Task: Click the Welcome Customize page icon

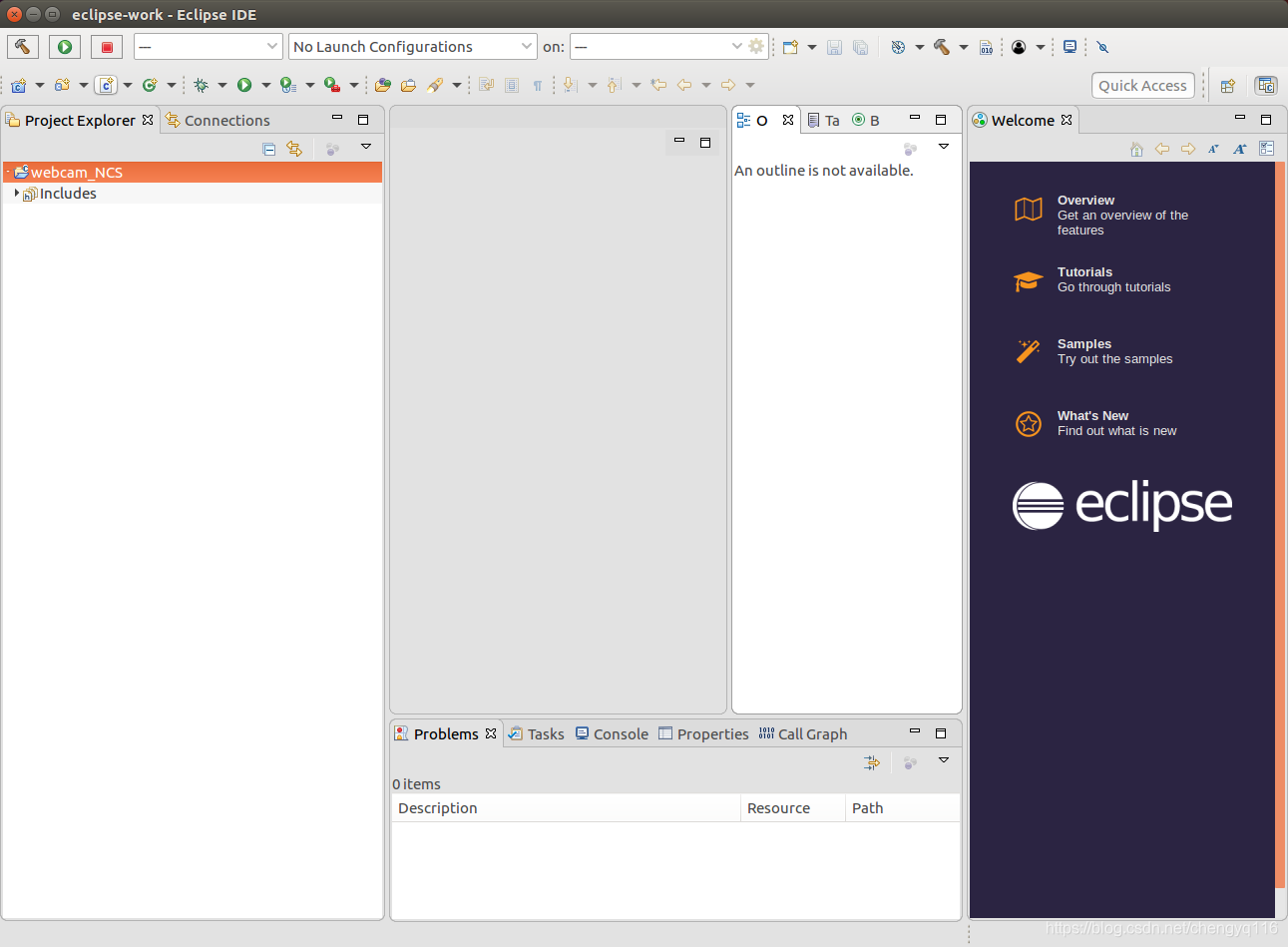Action: (1266, 149)
